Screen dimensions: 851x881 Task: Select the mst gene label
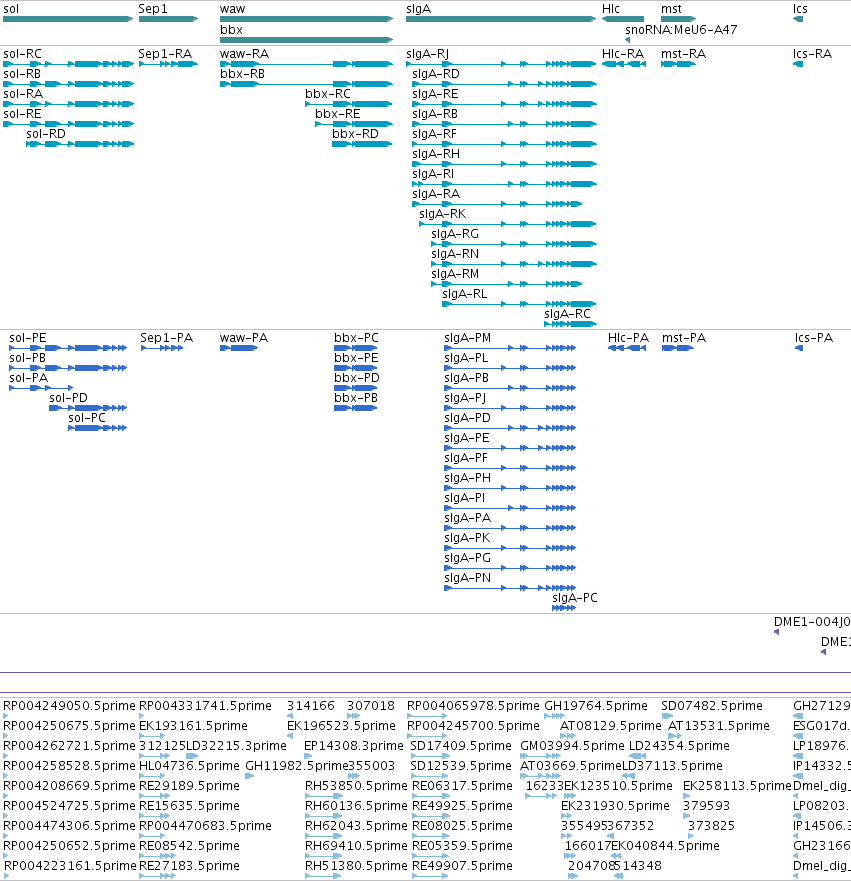click(671, 9)
